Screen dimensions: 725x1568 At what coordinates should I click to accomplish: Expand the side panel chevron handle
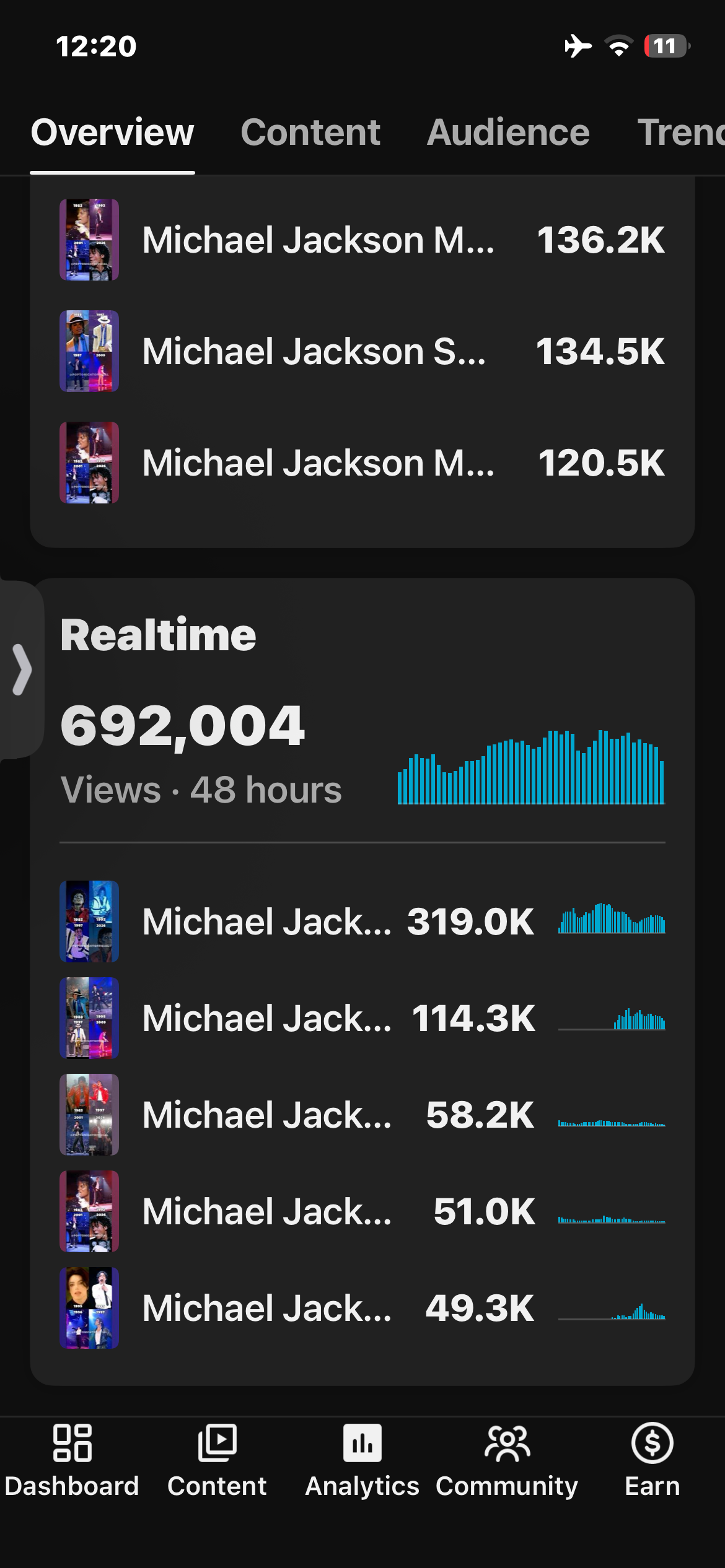coord(22,669)
